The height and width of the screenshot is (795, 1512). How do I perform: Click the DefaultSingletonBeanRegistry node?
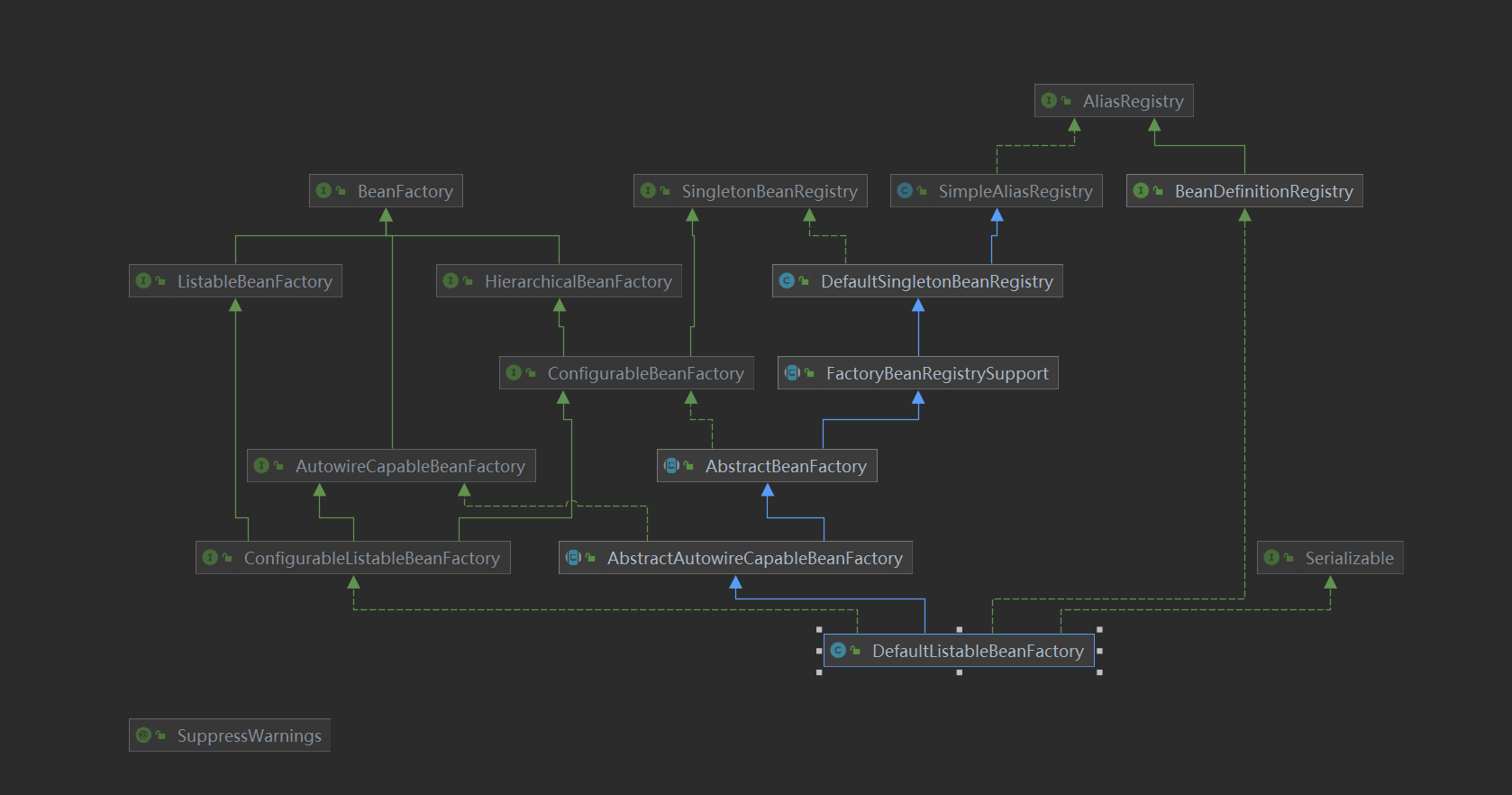pos(917,281)
